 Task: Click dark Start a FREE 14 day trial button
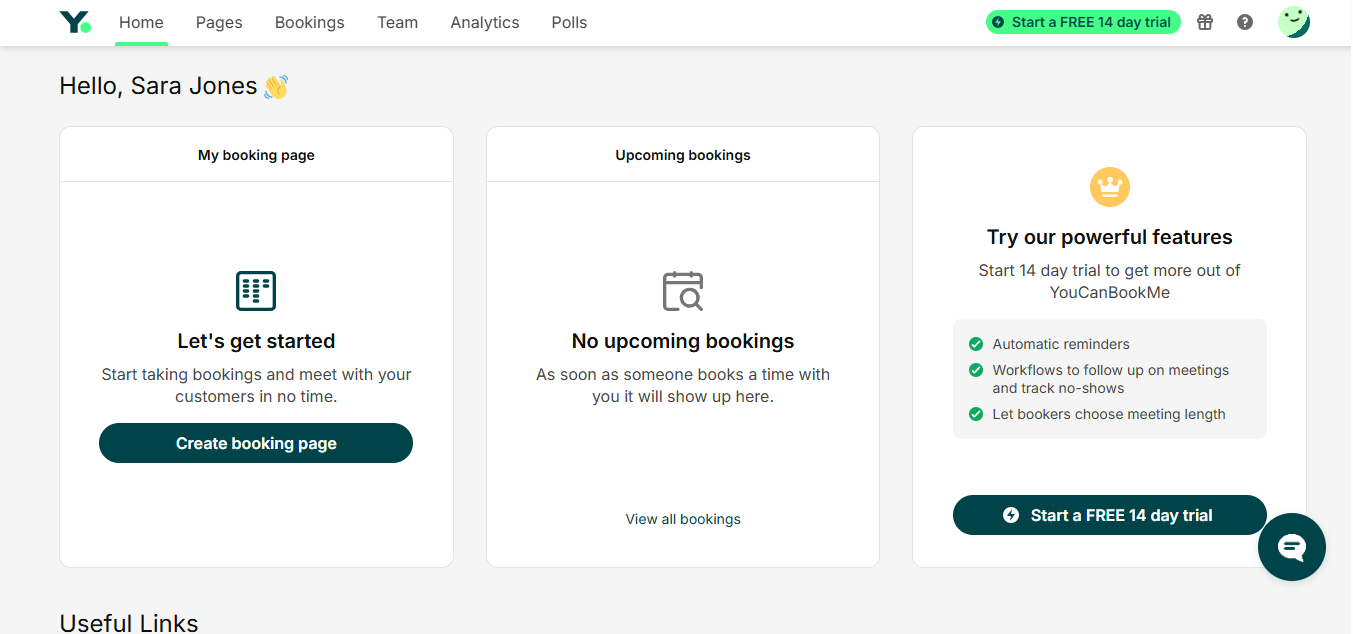click(1110, 515)
